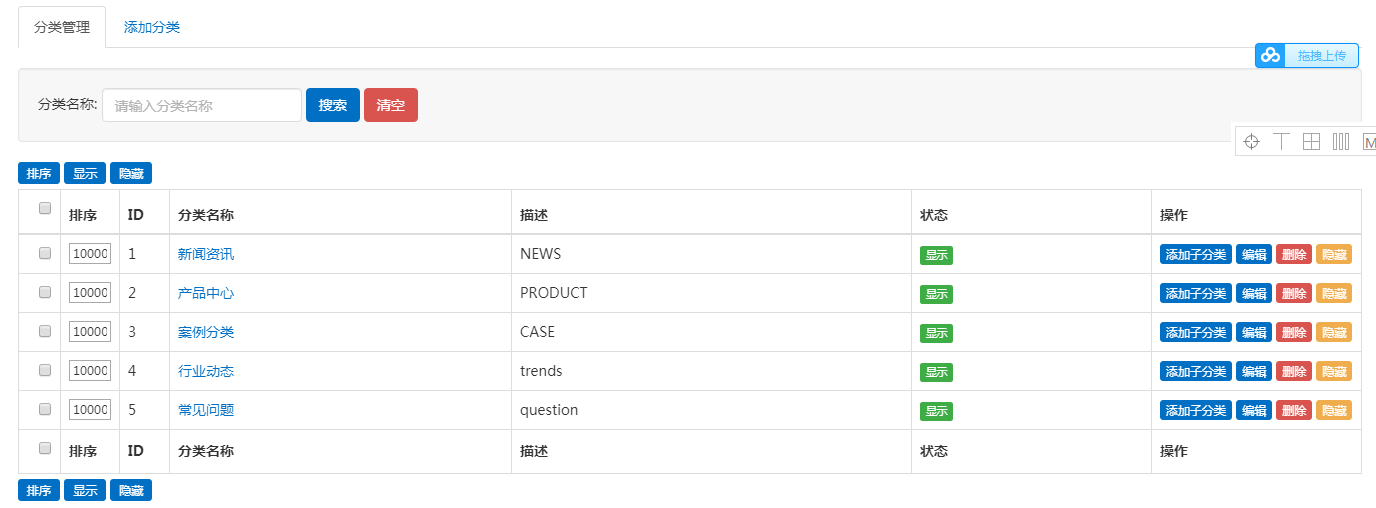The height and width of the screenshot is (508, 1376).
Task: Click the red 清空 button
Action: (x=391, y=105)
